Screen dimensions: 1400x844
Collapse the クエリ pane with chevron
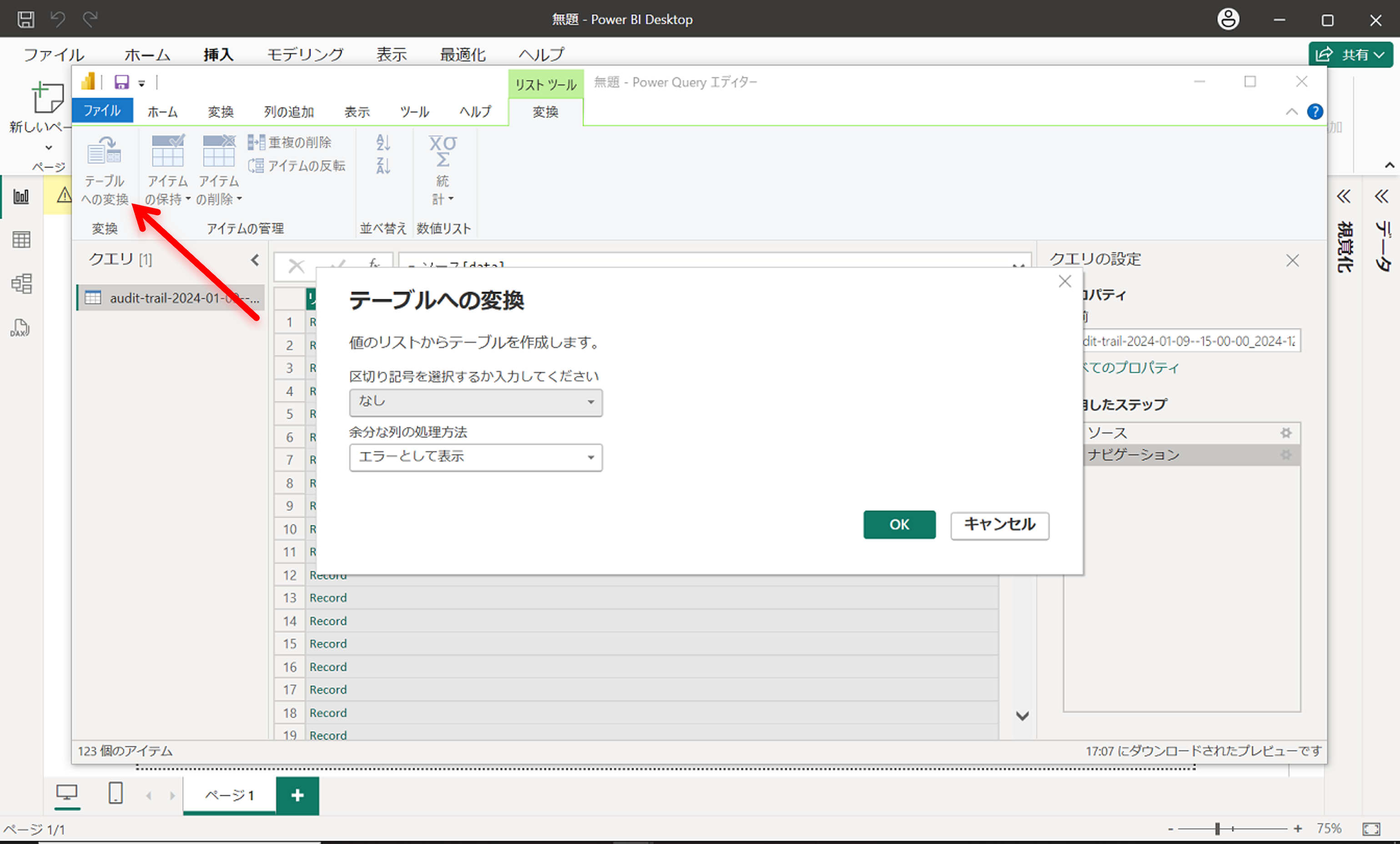[x=255, y=260]
